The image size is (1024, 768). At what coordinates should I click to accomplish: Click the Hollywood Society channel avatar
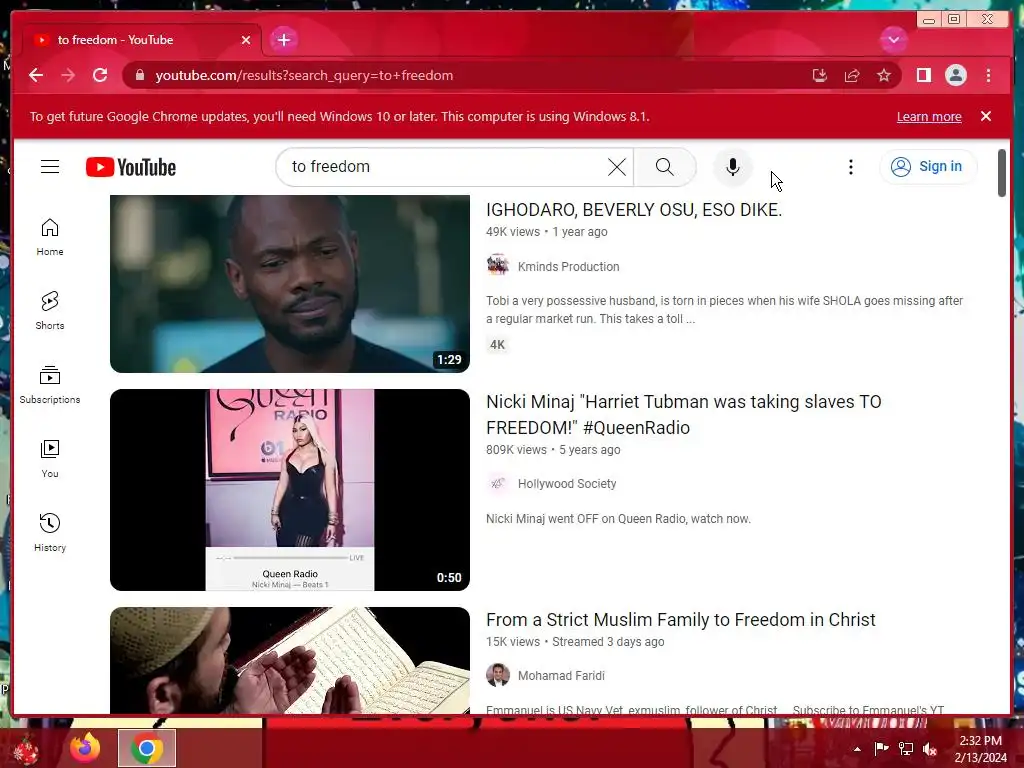point(498,484)
